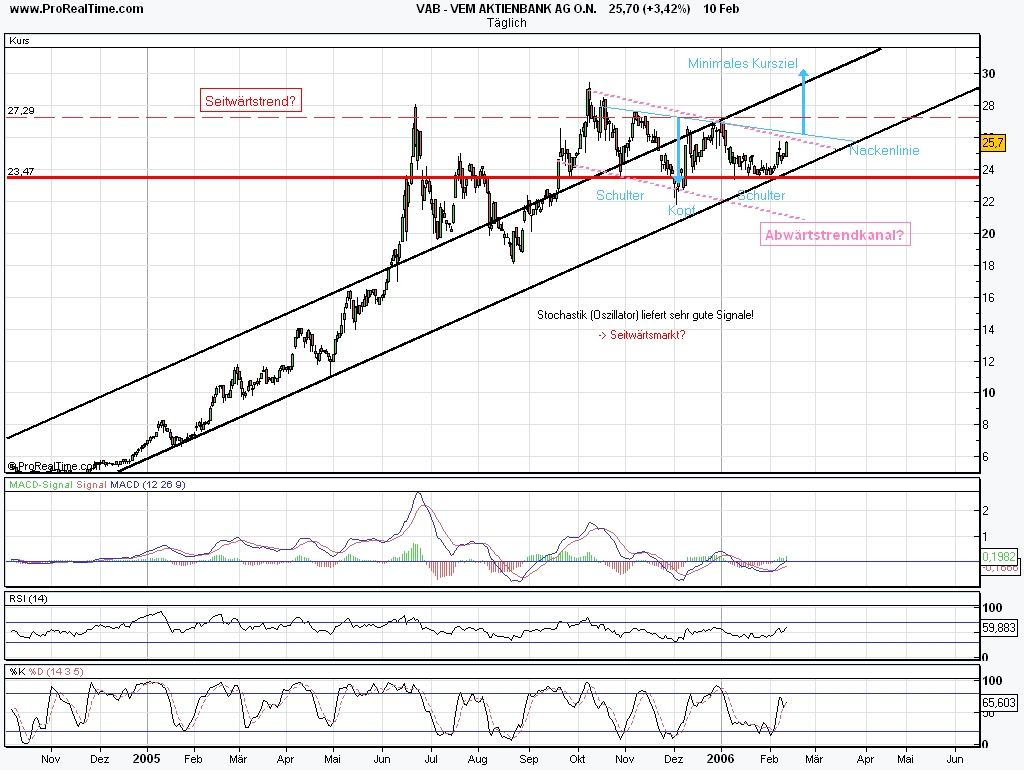Click the 27,29 resistance level label

click(21, 111)
